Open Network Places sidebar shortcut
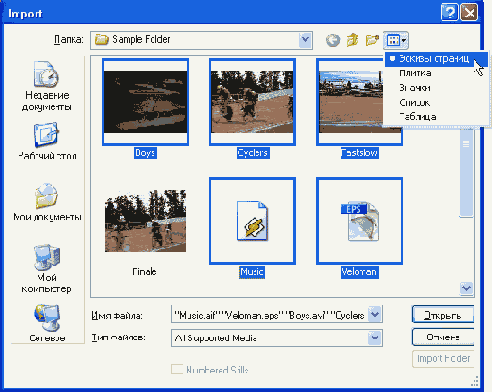Viewport: 492px width, 392px height. [47, 323]
